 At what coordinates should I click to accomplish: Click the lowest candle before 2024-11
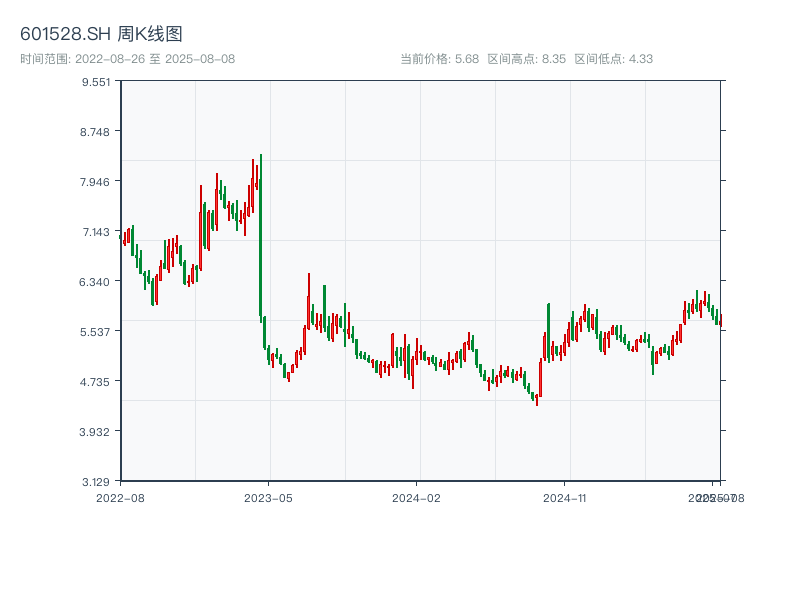[537, 400]
